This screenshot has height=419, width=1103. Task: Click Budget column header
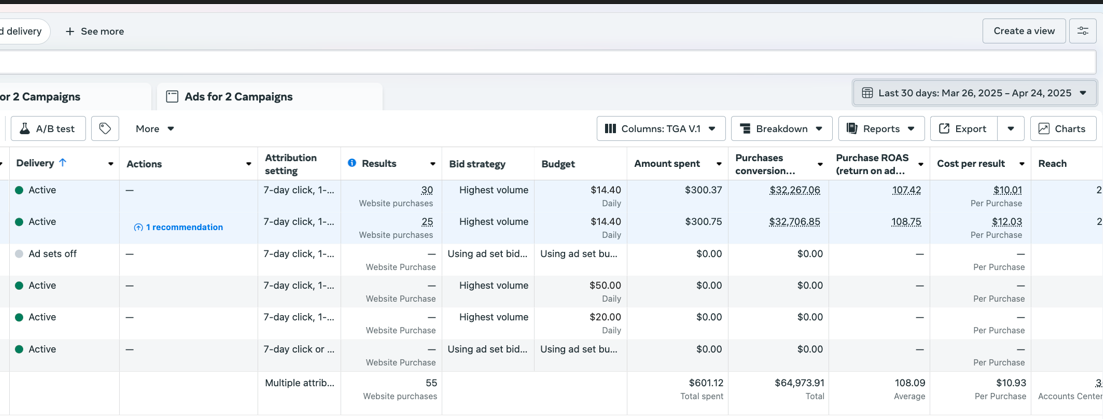coord(558,164)
